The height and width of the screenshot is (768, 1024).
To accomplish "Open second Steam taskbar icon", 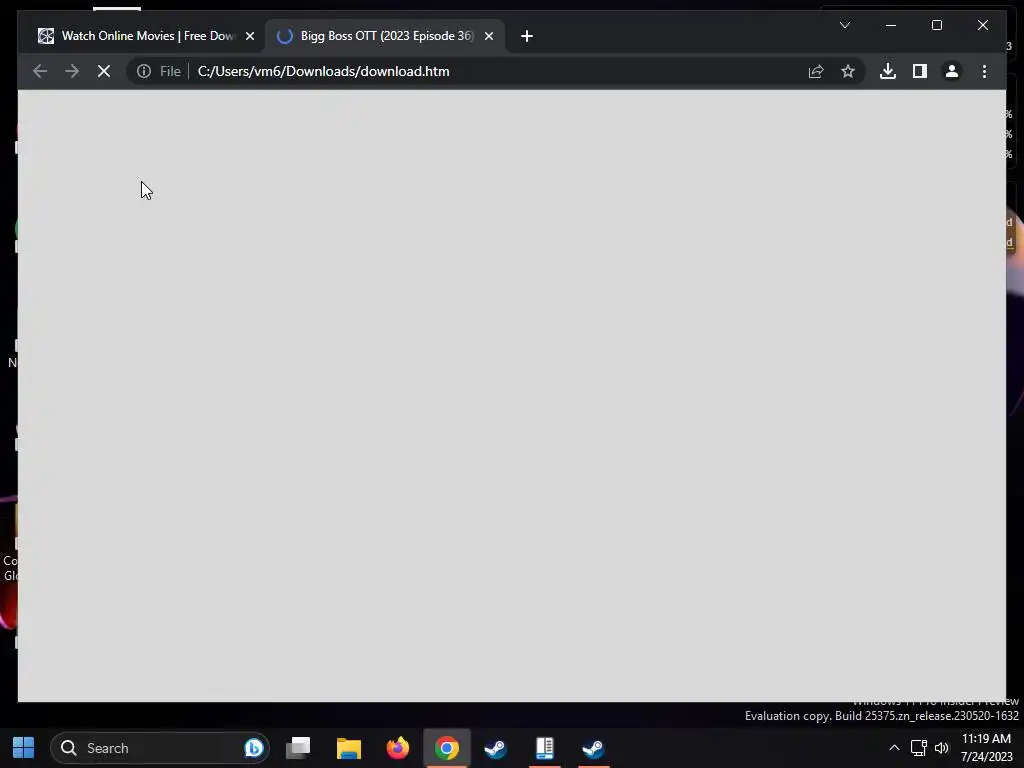I will (593, 748).
